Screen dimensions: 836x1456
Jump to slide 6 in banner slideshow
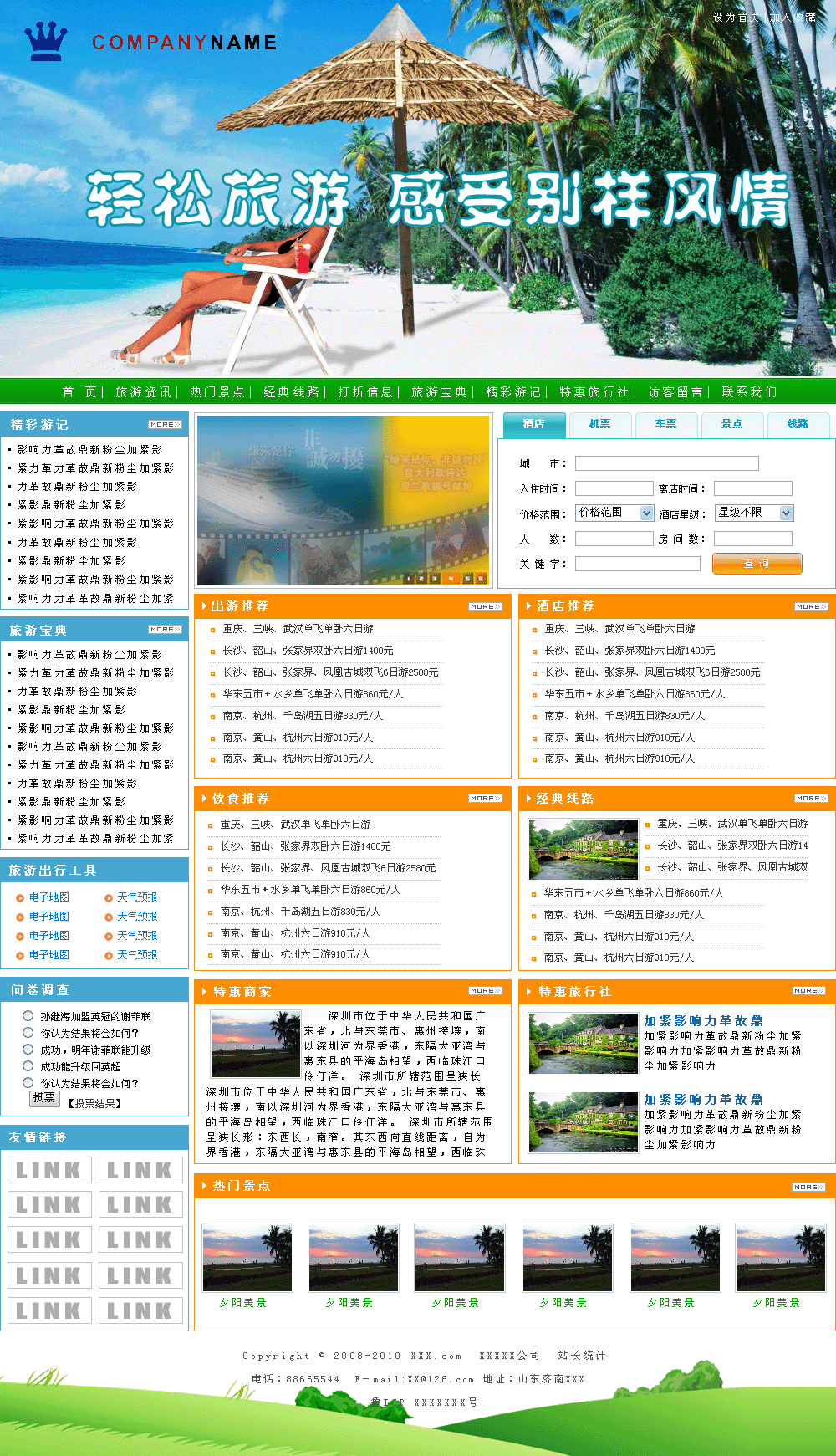(x=481, y=579)
